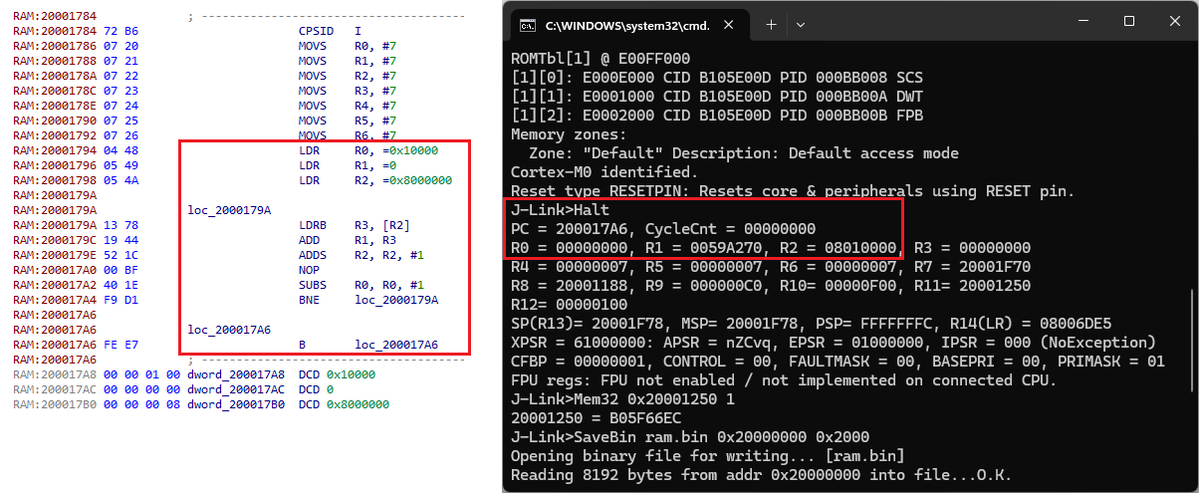Click 'Opening binary file for writing' line
The height and width of the screenshot is (493, 1199).
tap(708, 456)
